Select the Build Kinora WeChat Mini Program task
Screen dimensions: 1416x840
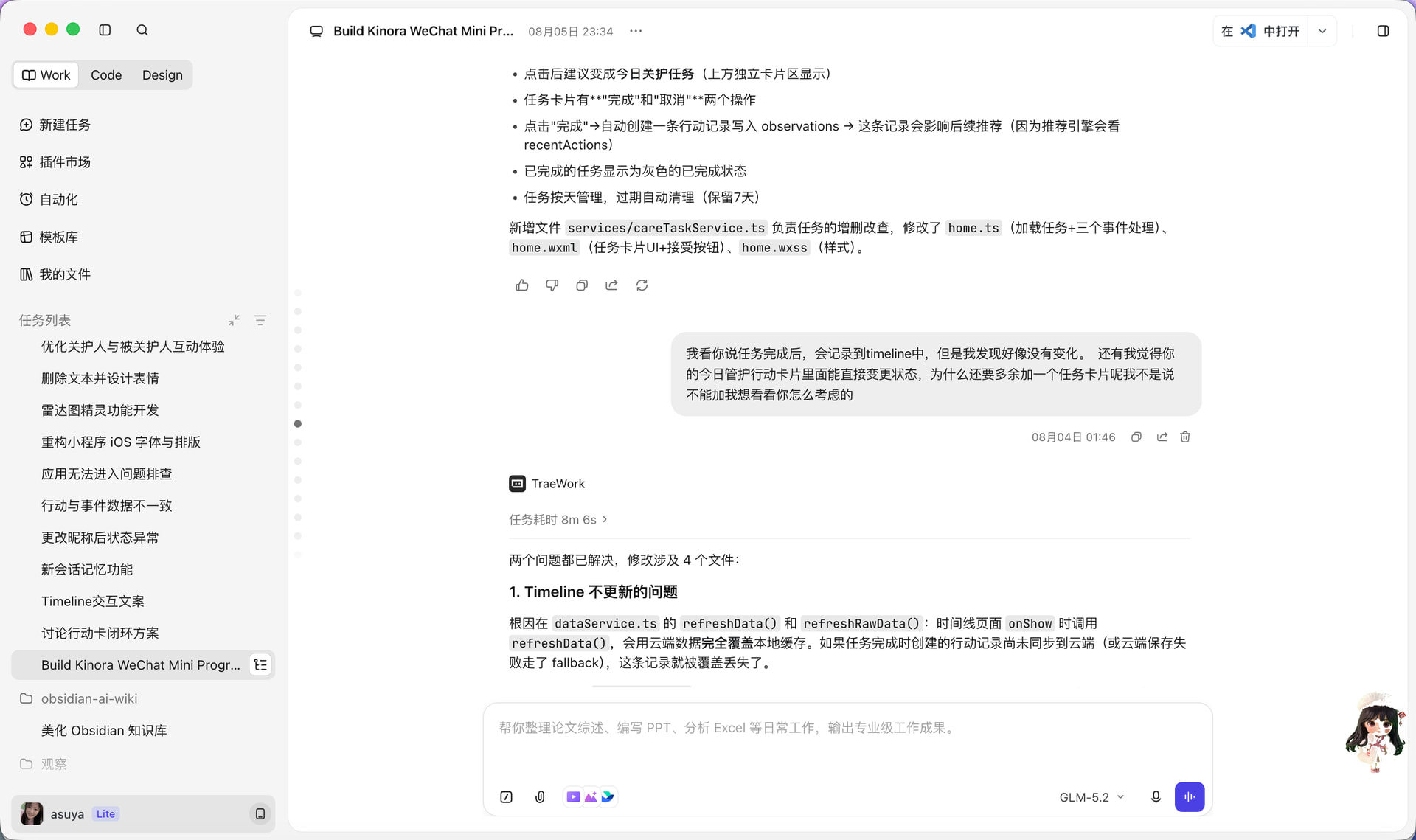(143, 665)
